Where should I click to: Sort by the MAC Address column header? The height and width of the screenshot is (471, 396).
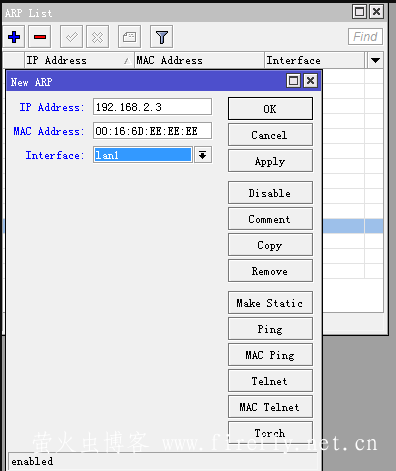pyautogui.click(x=199, y=60)
